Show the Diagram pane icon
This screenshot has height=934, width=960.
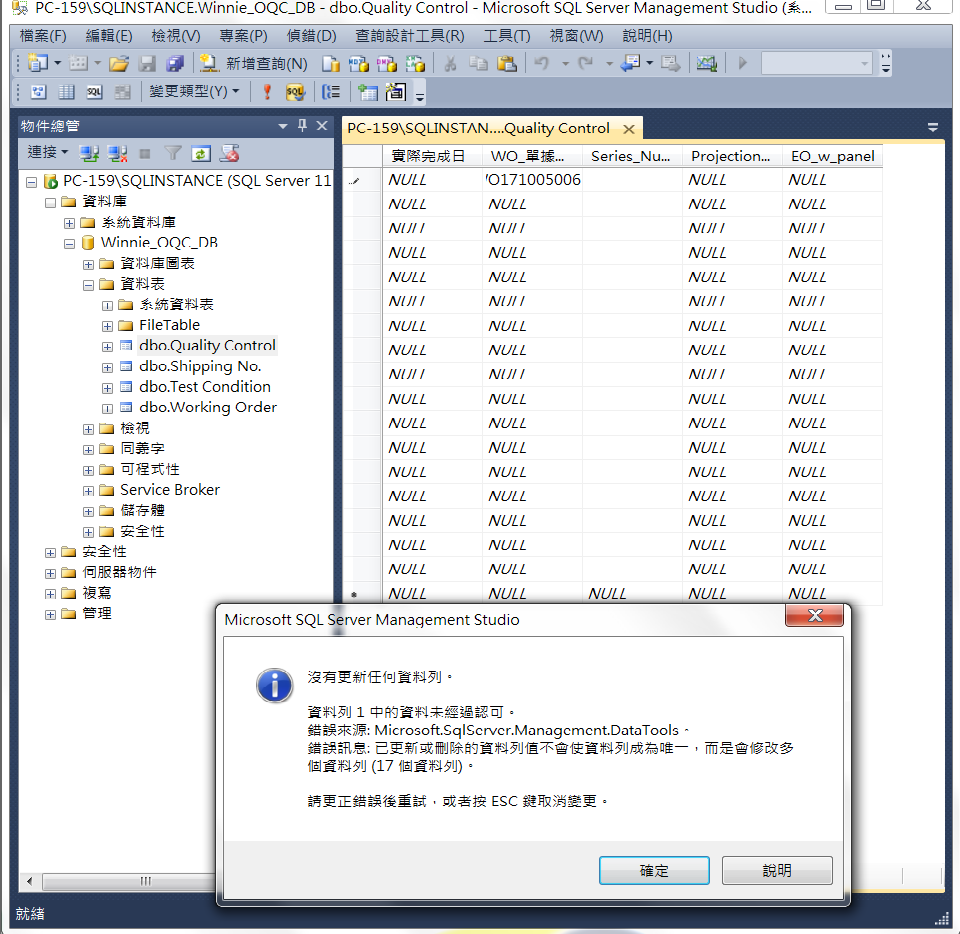(x=39, y=92)
